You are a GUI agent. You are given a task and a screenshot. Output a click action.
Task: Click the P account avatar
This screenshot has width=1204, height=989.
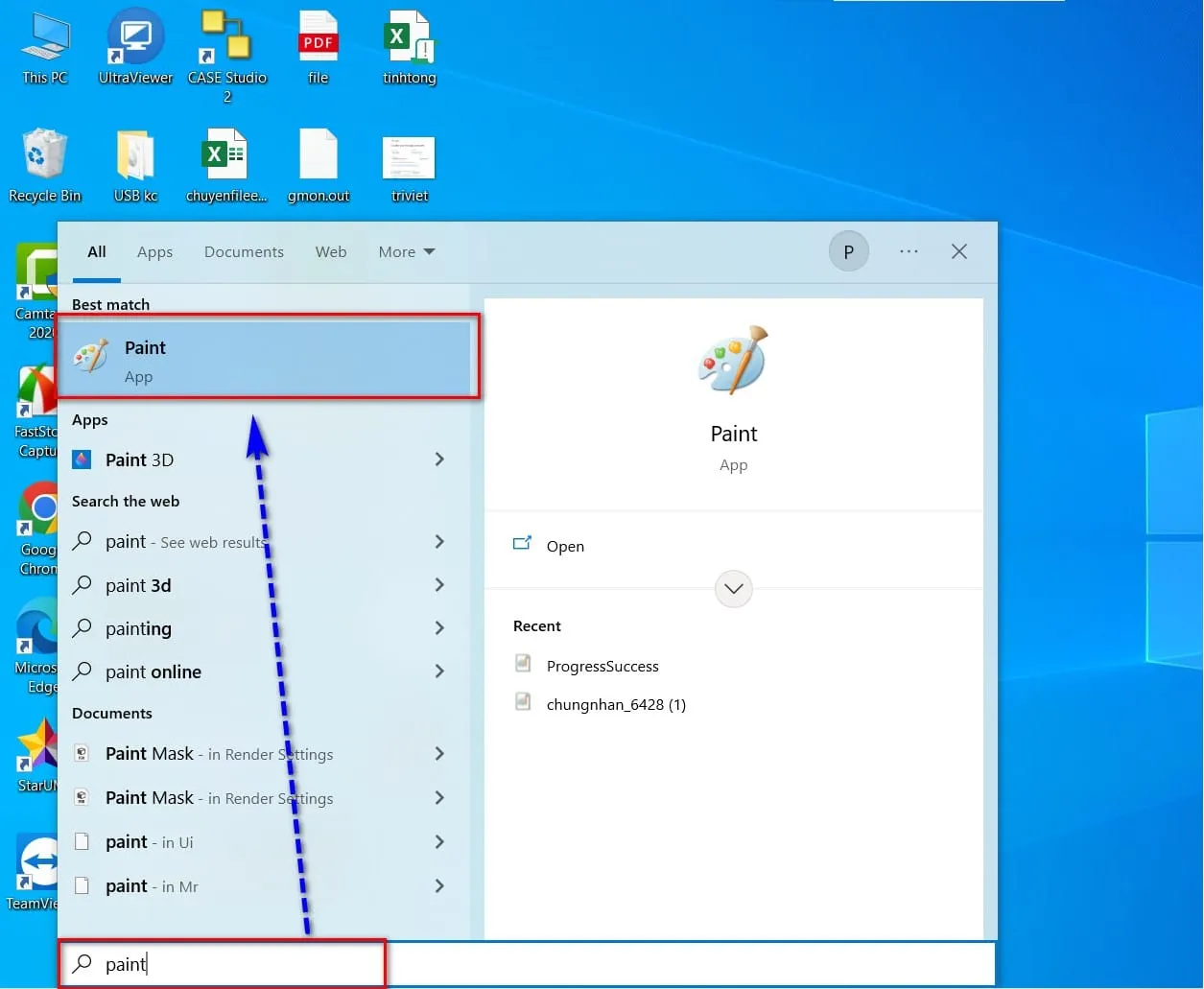click(849, 251)
